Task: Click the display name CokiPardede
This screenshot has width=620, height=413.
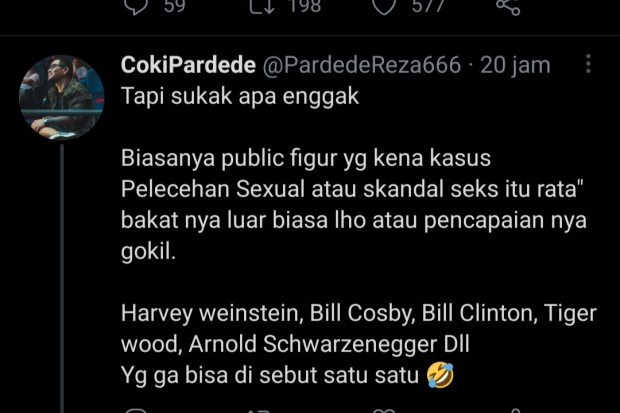Action: point(188,64)
